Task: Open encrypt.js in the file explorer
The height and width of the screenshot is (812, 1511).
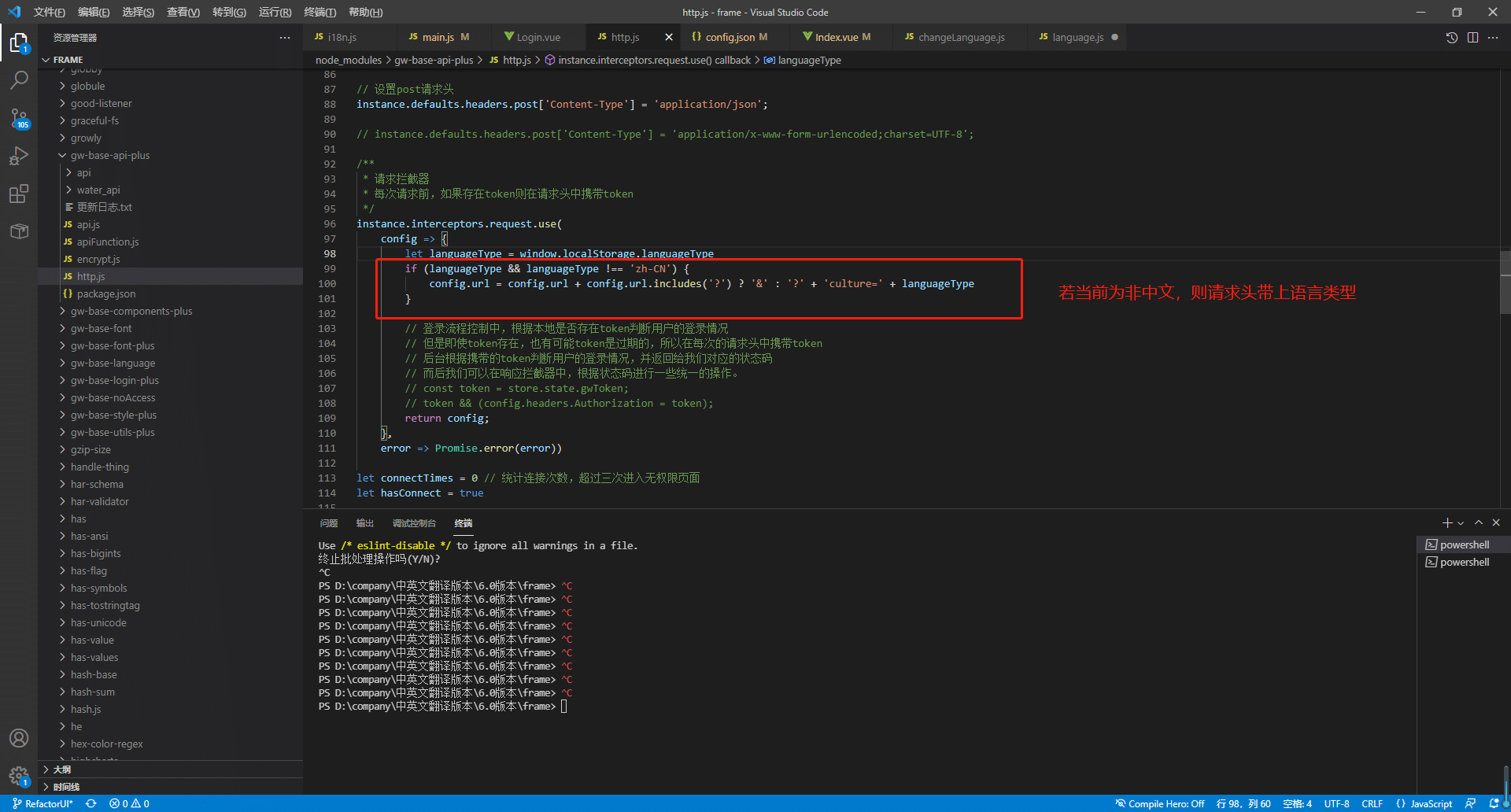Action: tap(98, 259)
